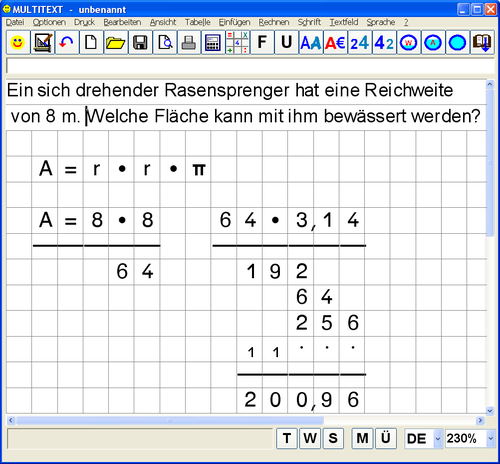Open a file with the yellow folder icon
This screenshot has height=464, width=500.
[x=116, y=42]
